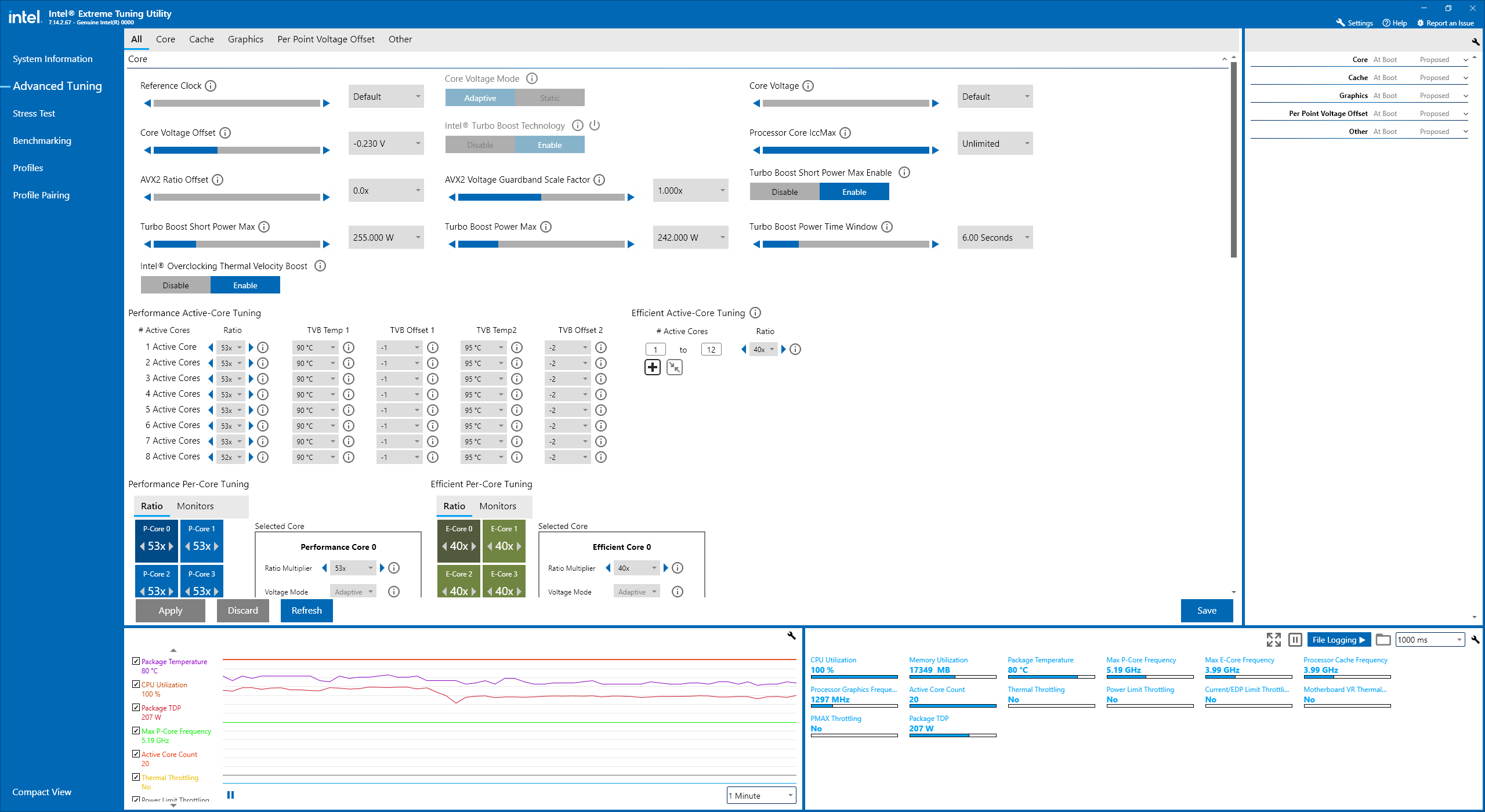Open the Turbo Boost Power Time Window dropdown

994,238
